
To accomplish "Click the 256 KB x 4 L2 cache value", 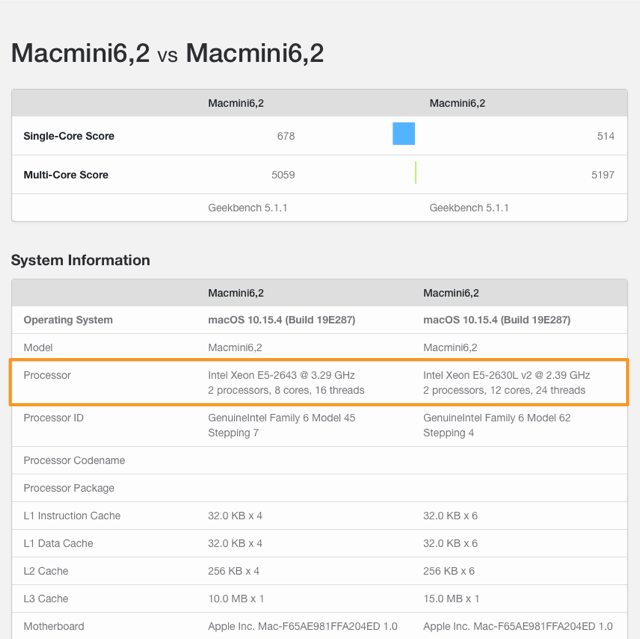I will [x=233, y=571].
